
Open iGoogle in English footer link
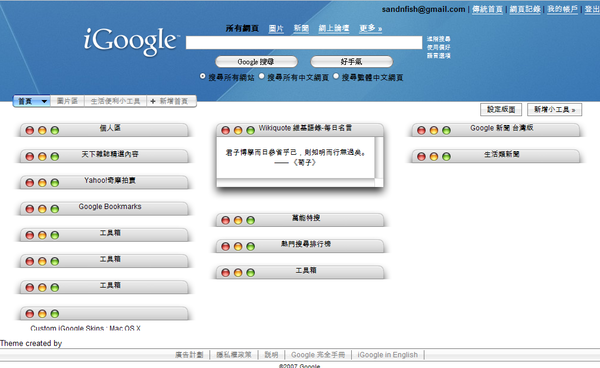pos(388,355)
